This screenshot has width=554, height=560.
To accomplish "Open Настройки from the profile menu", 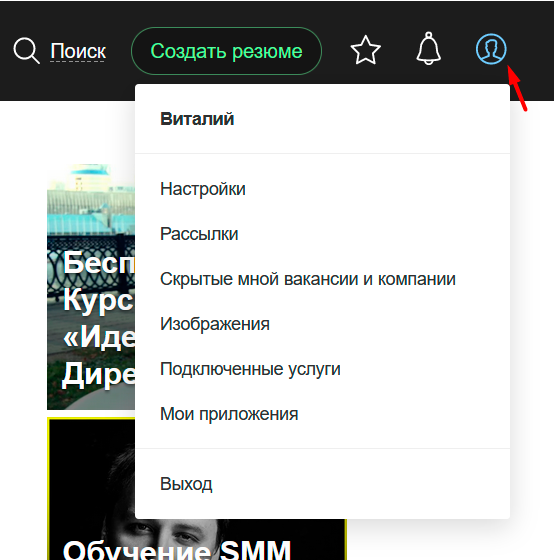I will (203, 189).
